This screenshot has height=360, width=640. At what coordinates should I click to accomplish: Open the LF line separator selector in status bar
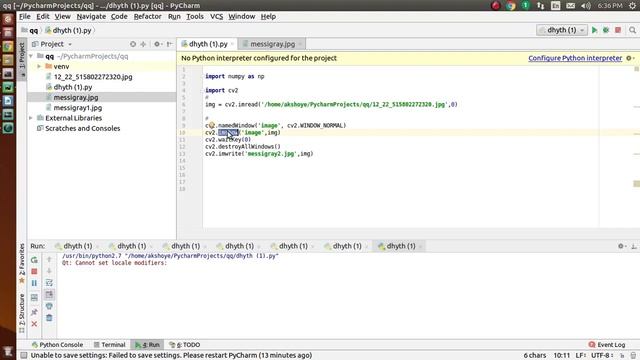(581, 356)
